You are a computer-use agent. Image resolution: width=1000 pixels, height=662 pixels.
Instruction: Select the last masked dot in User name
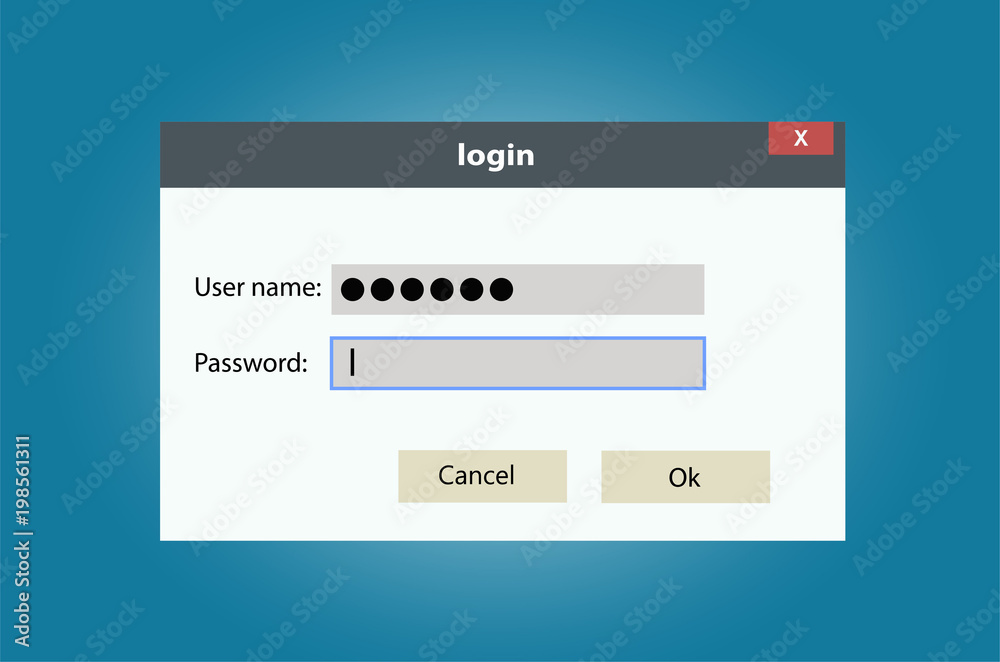(501, 290)
